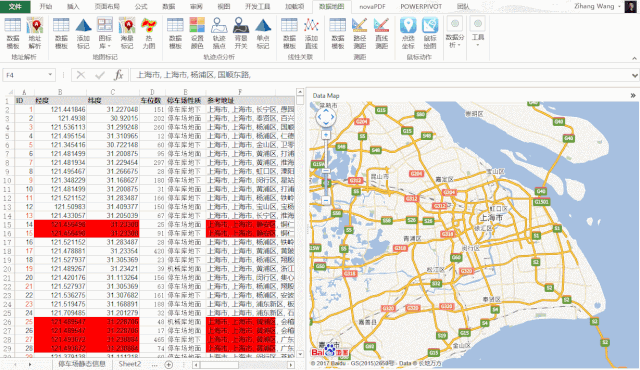Open the Sheet2 worksheet tab
Viewport: 640px width, 370px height.
tap(129, 364)
